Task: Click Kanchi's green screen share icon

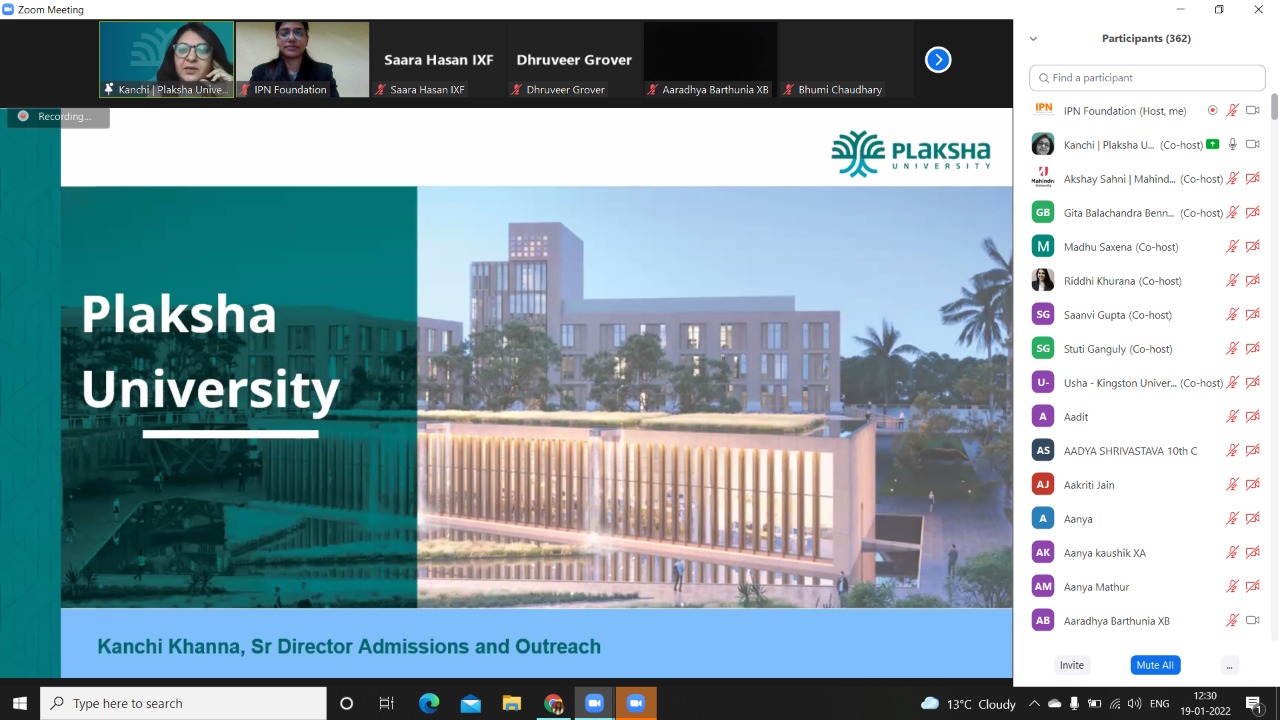Action: point(1212,145)
